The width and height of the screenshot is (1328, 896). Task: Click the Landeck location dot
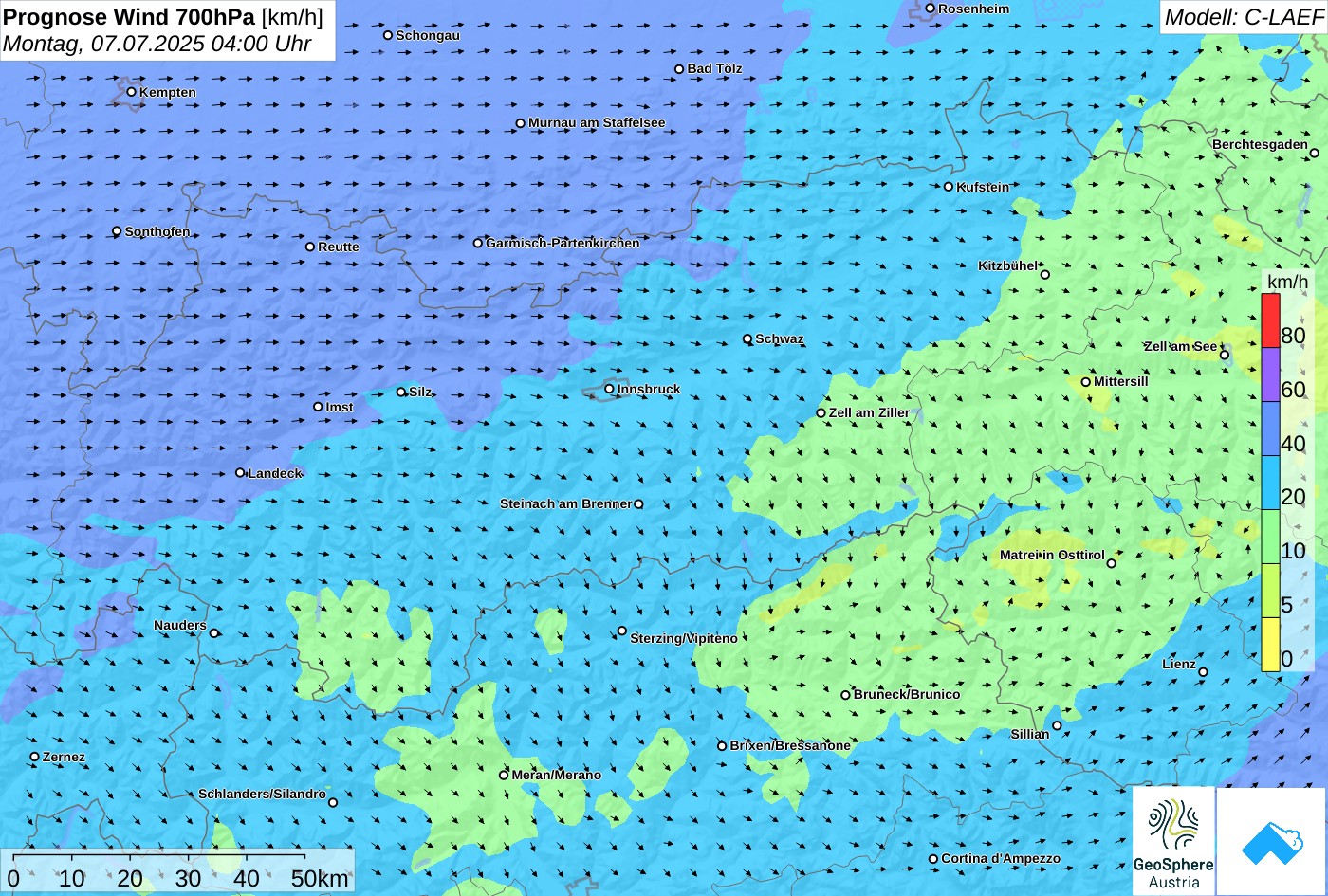click(240, 473)
